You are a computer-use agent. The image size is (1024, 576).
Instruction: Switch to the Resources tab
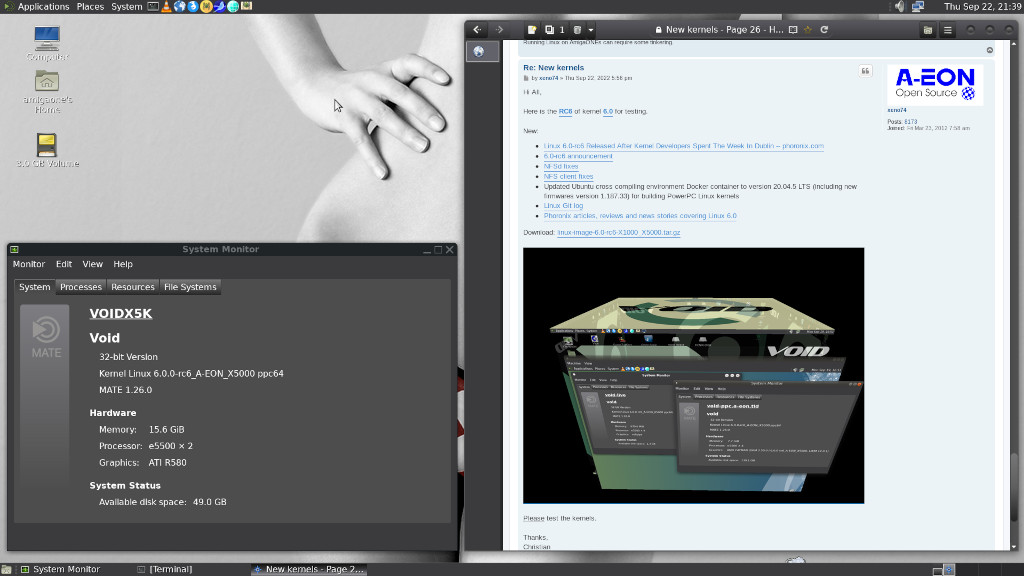[133, 287]
